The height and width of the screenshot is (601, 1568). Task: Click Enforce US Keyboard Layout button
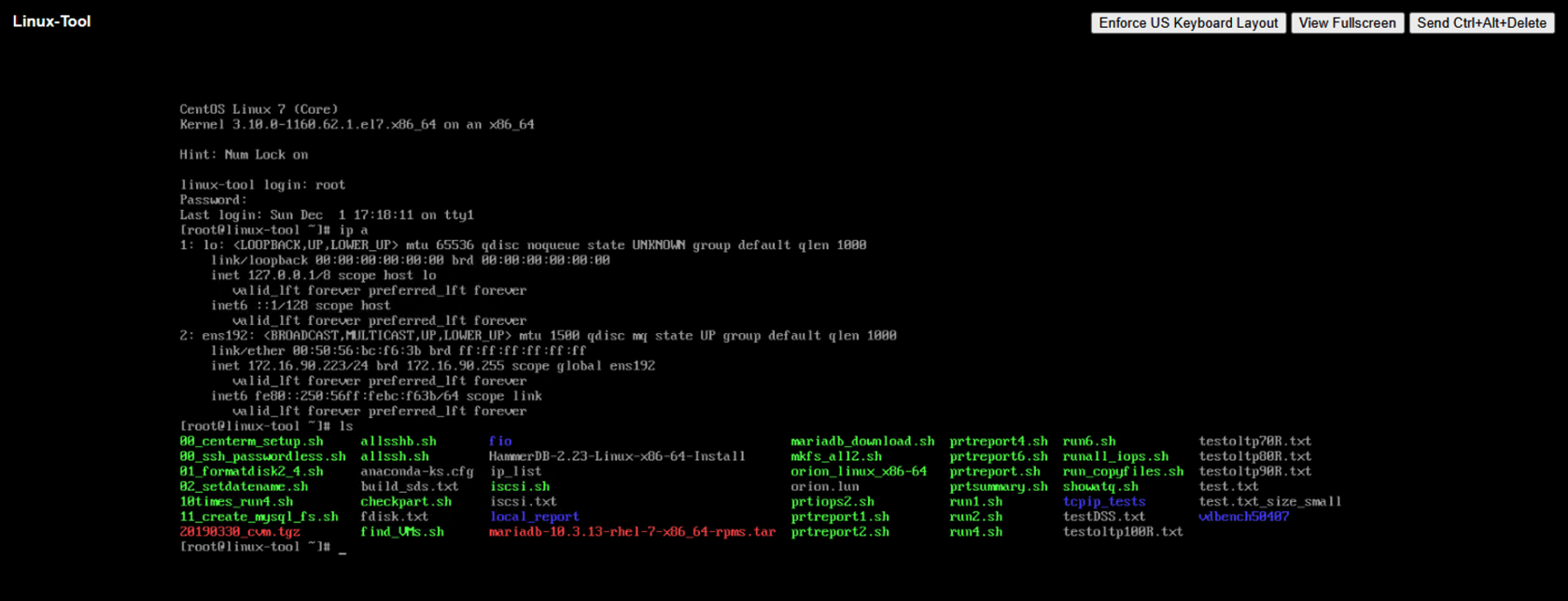(x=1188, y=23)
